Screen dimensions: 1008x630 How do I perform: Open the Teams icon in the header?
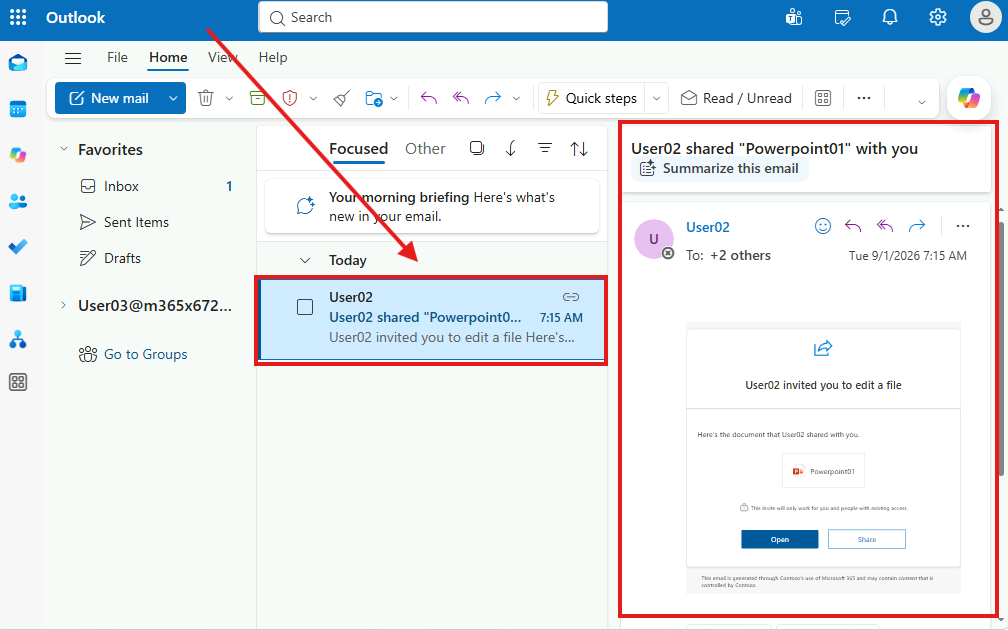tap(794, 17)
